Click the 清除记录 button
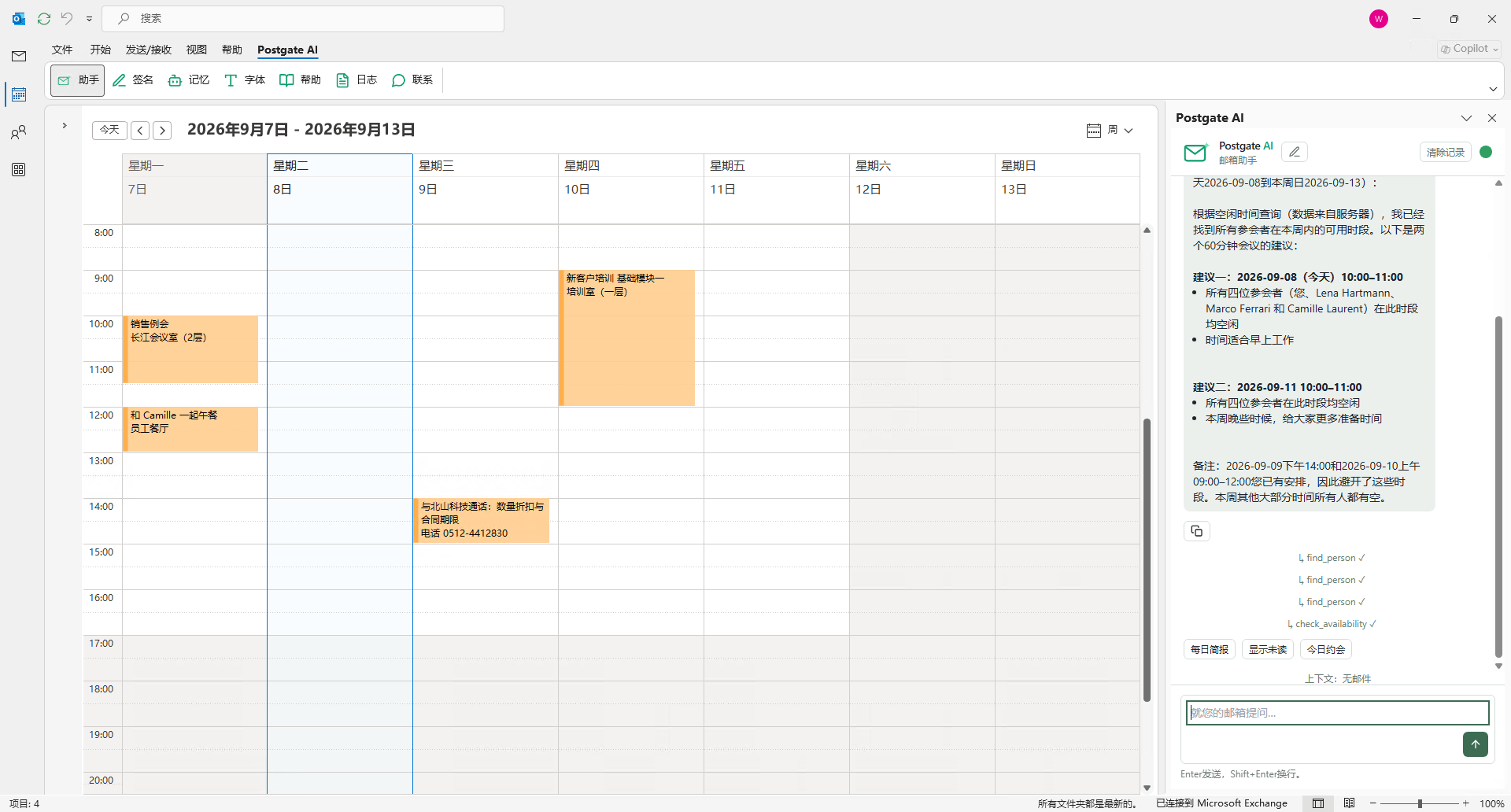 [1446, 152]
